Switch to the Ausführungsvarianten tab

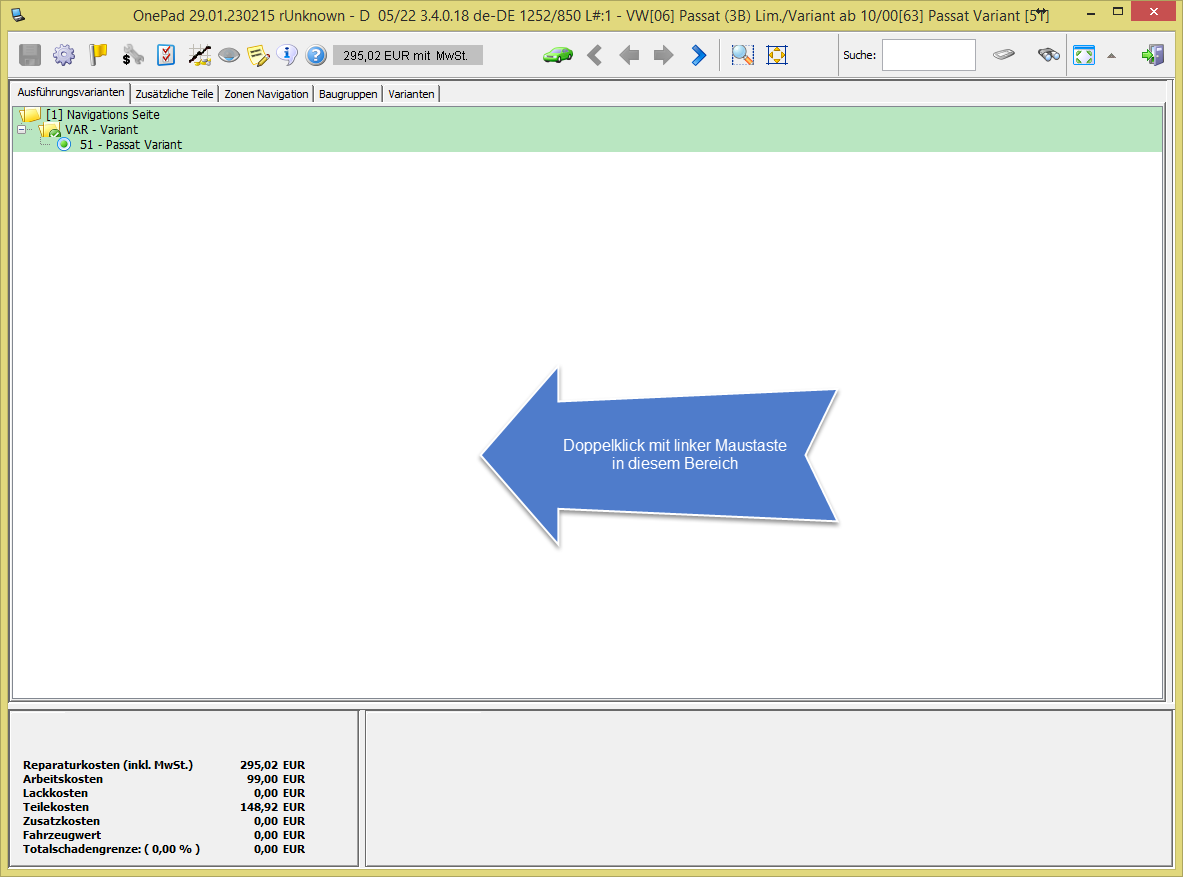(x=71, y=92)
